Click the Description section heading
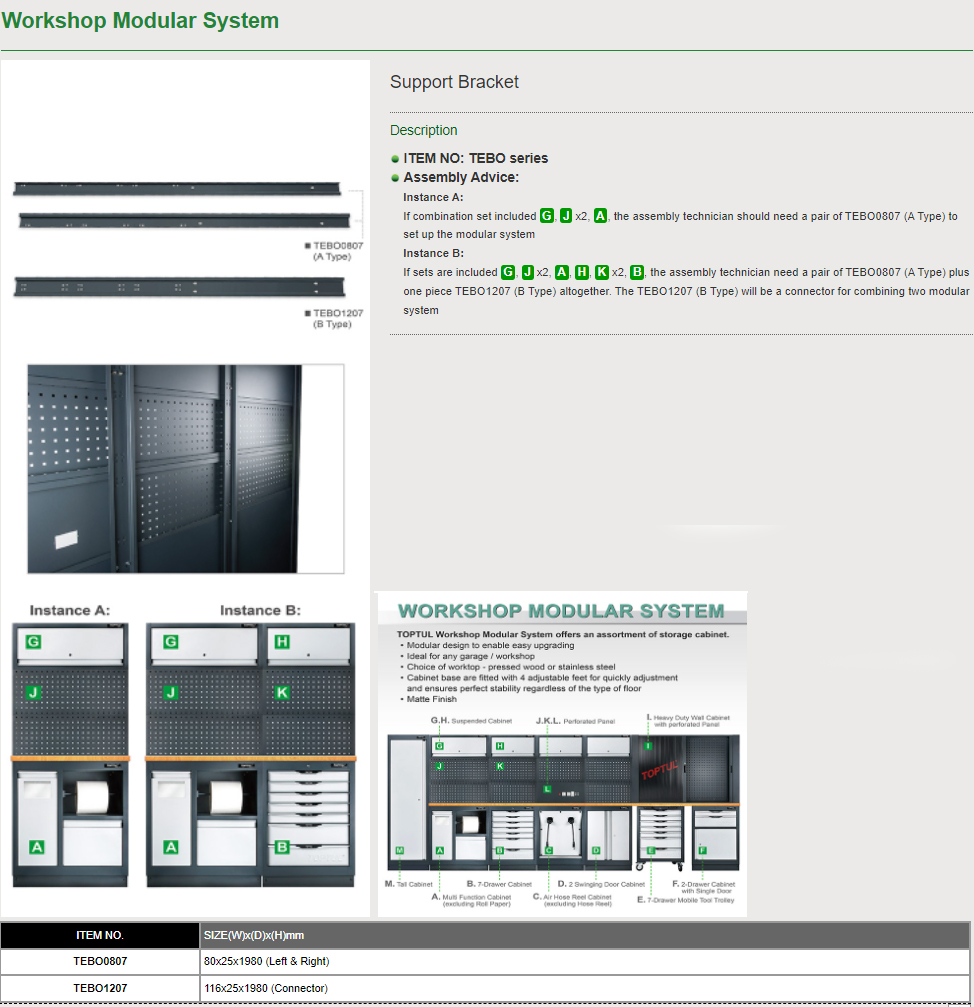Viewport: 974px width, 1007px height. [x=423, y=130]
